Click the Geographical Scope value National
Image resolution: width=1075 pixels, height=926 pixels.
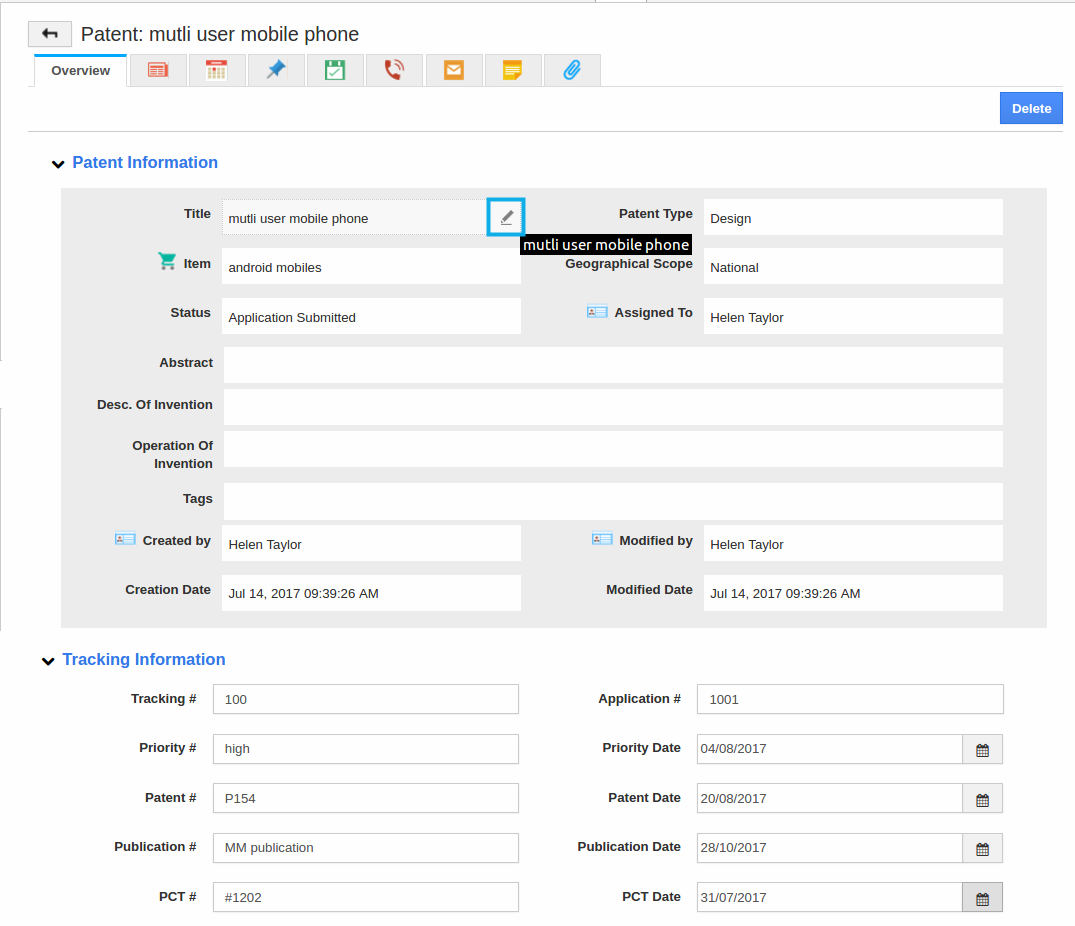(x=853, y=267)
